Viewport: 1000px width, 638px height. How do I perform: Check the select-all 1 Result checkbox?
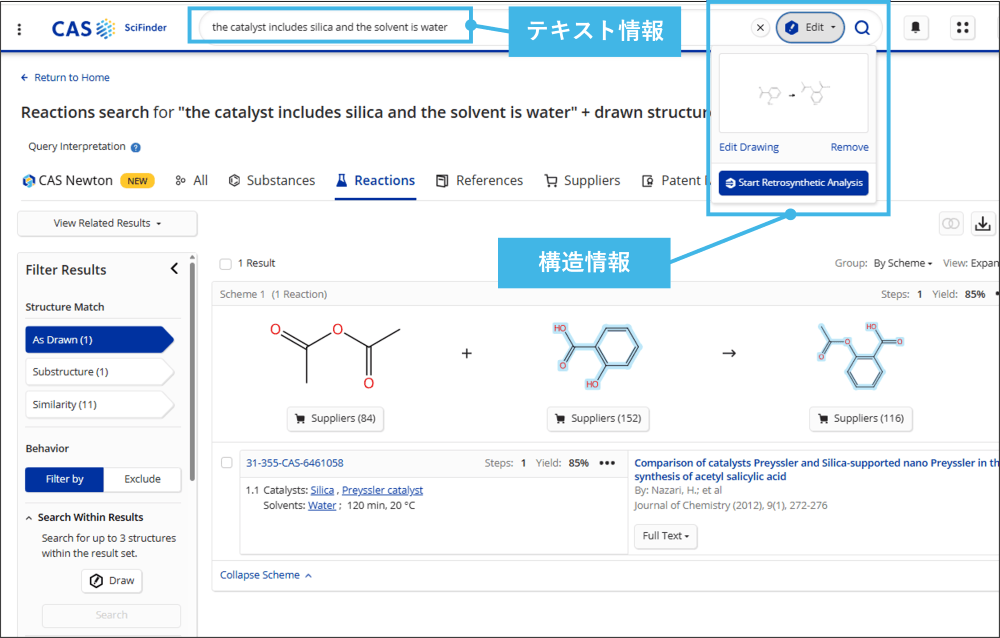click(225, 263)
